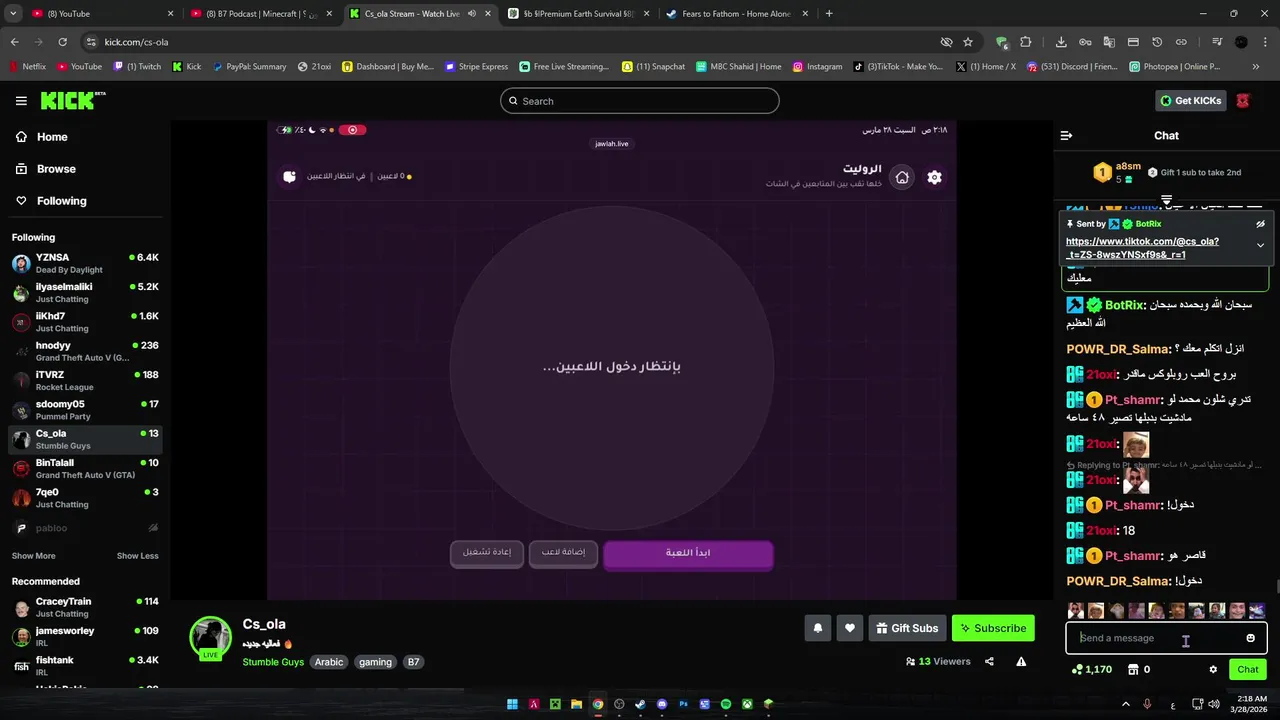Open chat settings gear

[1213, 670]
